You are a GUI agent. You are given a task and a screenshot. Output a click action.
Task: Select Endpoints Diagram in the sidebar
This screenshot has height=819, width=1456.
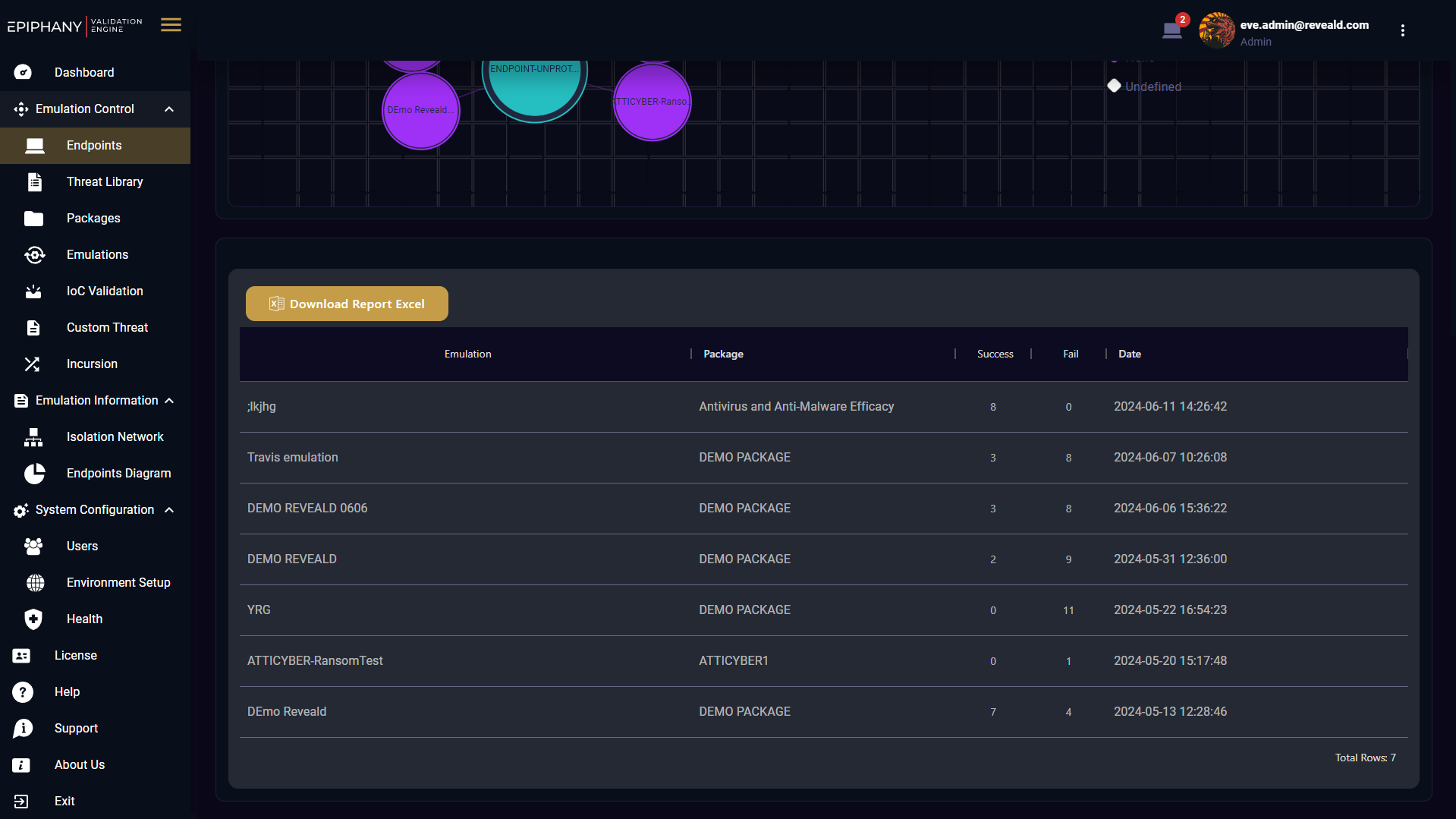coord(118,474)
